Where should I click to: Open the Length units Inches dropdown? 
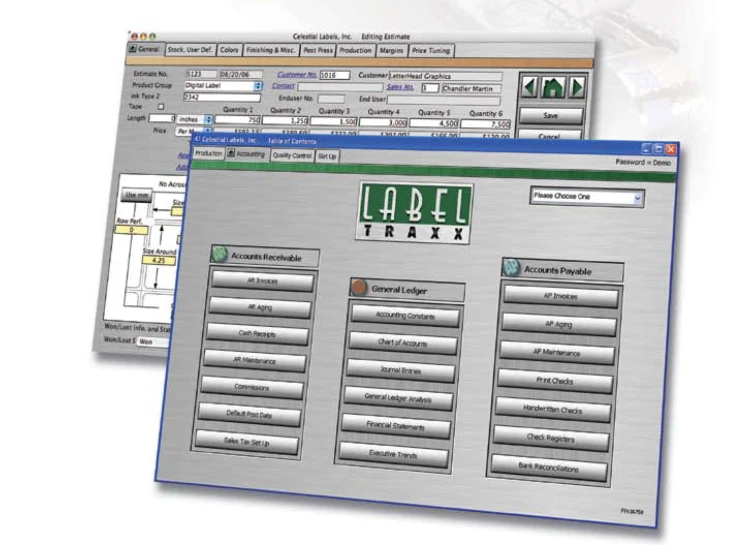tap(194, 119)
